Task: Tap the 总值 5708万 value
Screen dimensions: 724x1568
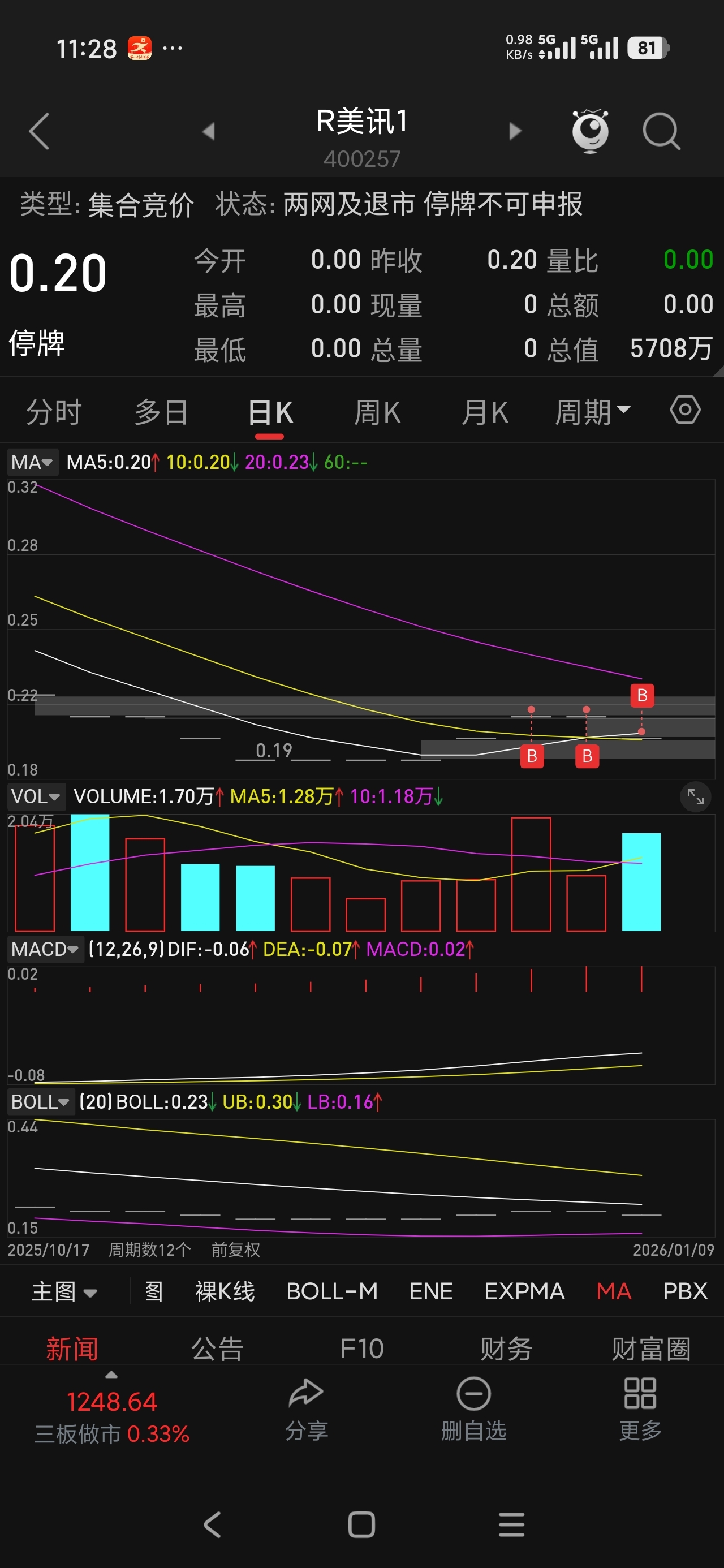Action: point(671,348)
